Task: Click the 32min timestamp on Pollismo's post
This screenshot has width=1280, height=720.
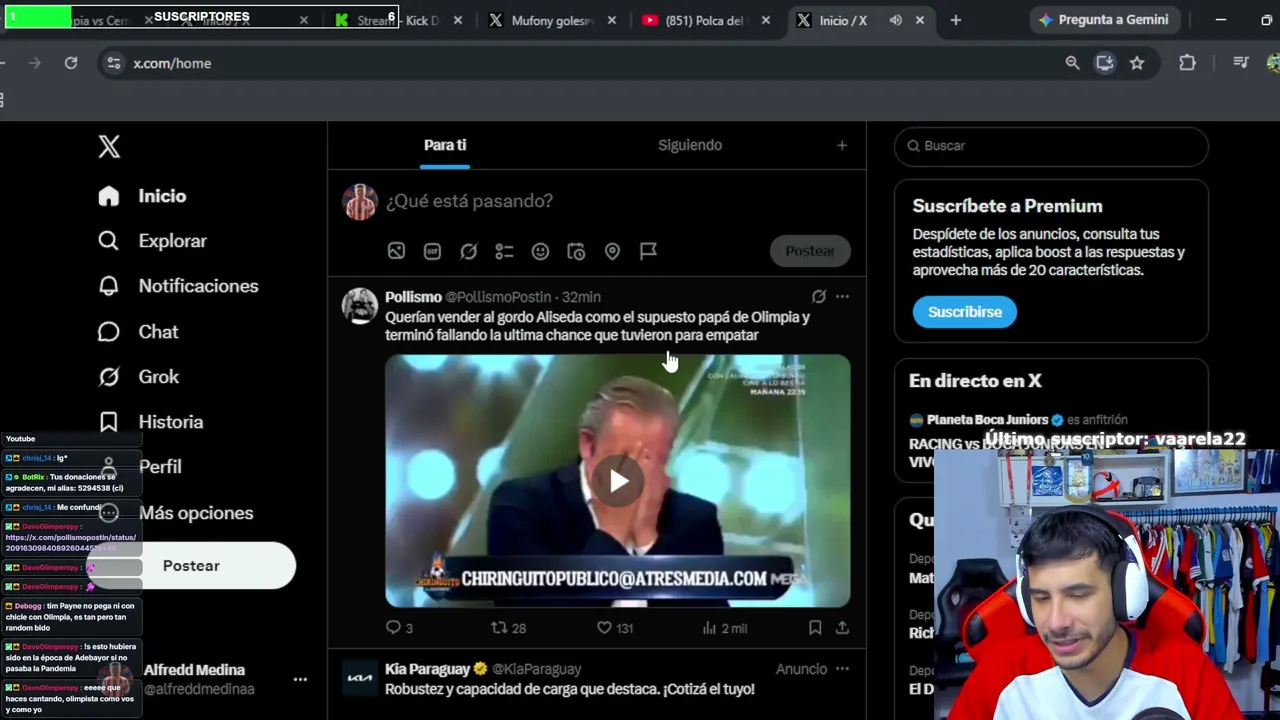Action: [581, 297]
